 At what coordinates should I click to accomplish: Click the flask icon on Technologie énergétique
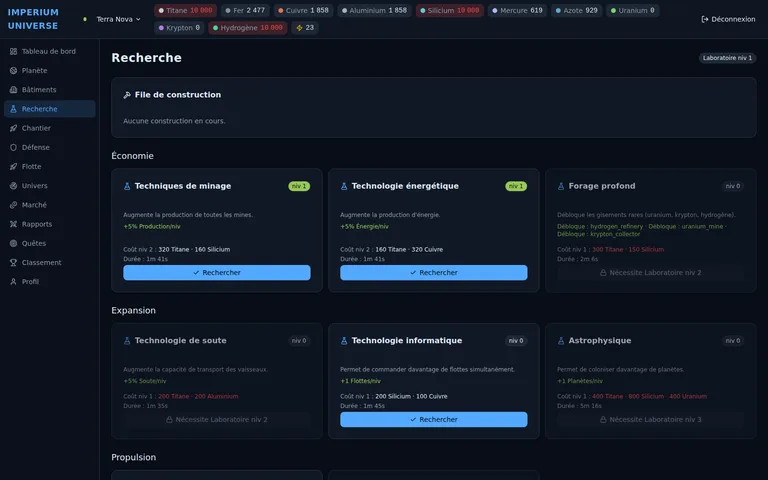click(344, 186)
